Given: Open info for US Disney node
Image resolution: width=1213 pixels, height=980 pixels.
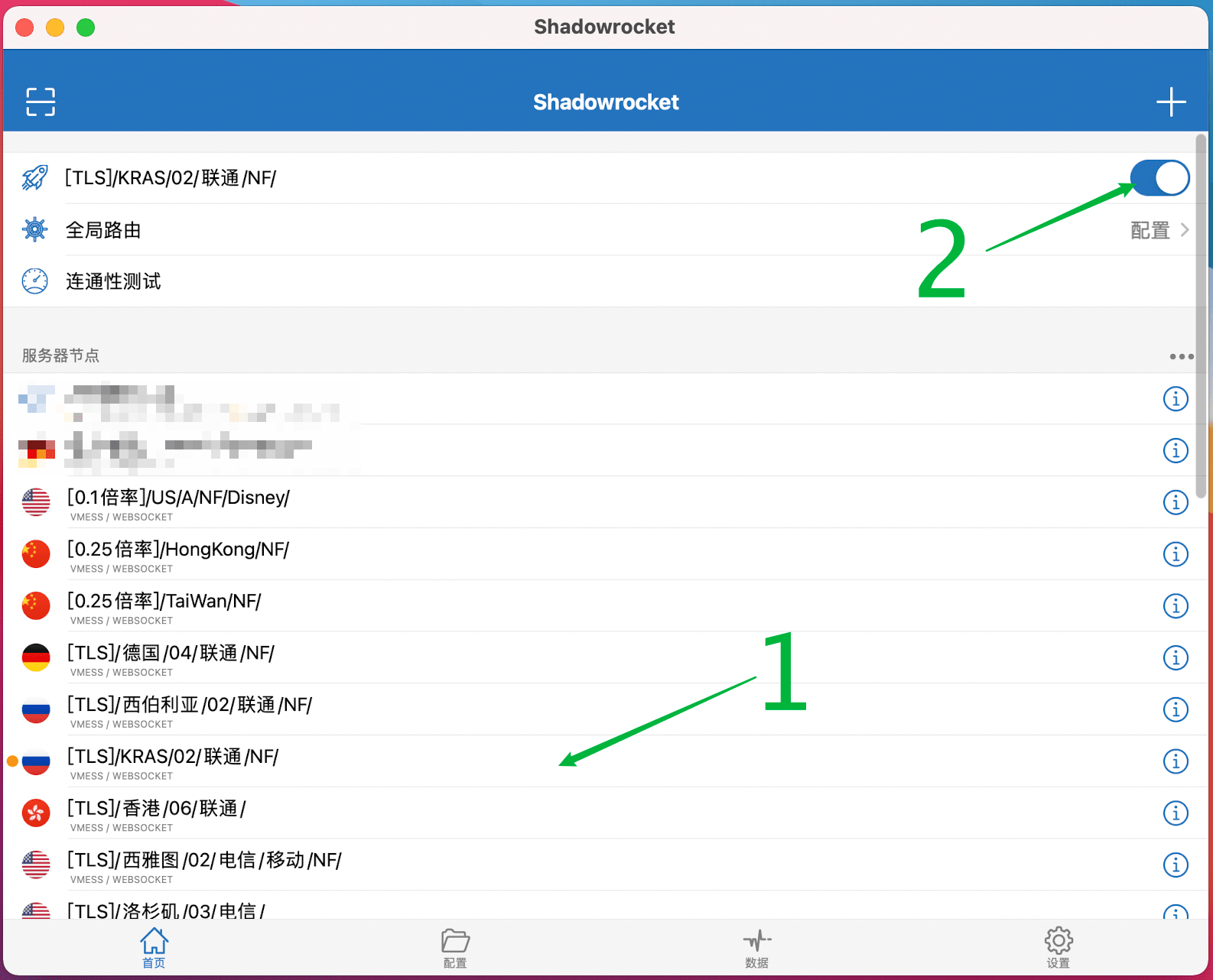Looking at the screenshot, I should (1175, 502).
